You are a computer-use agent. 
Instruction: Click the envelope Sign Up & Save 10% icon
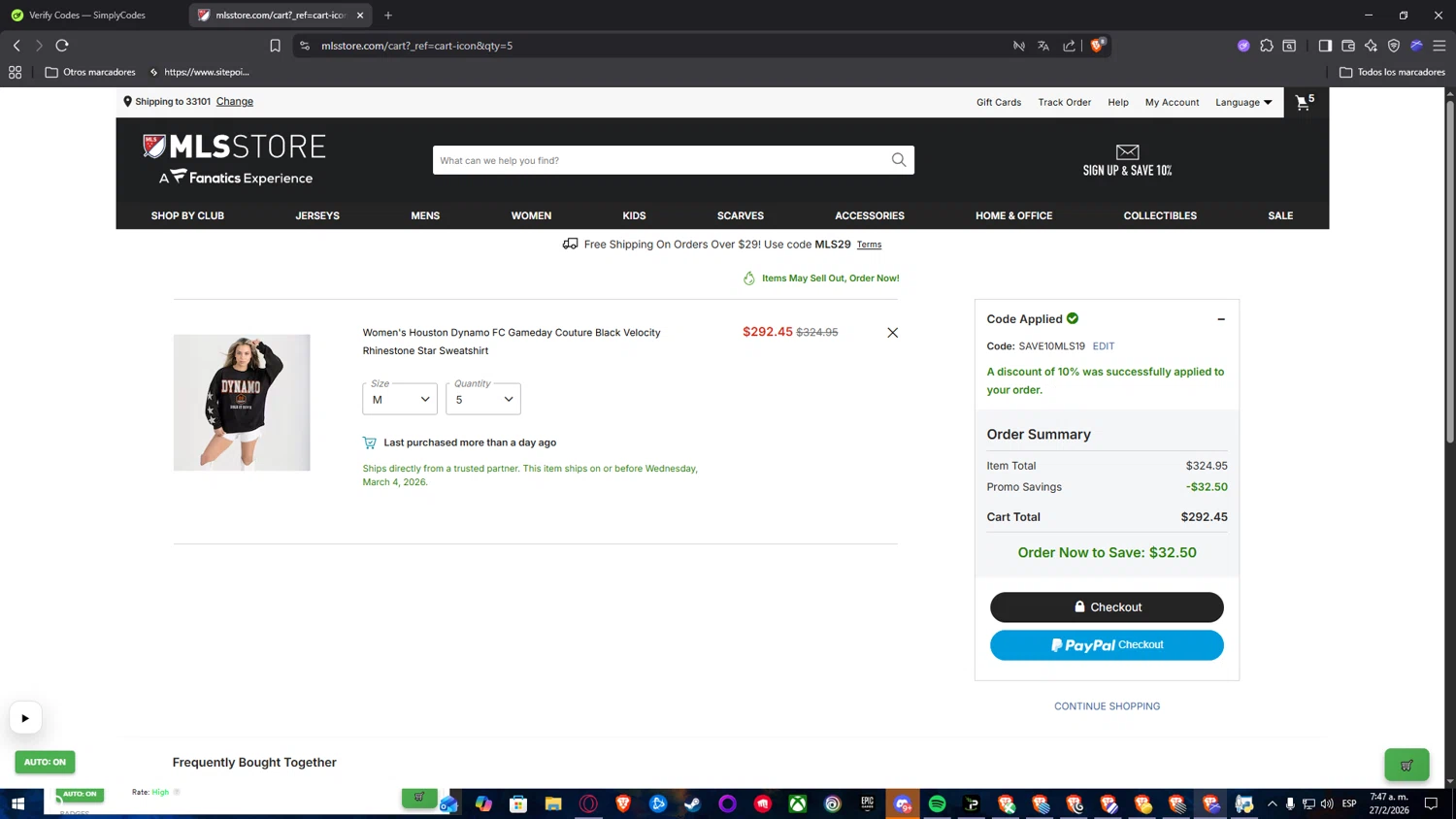pyautogui.click(x=1127, y=152)
